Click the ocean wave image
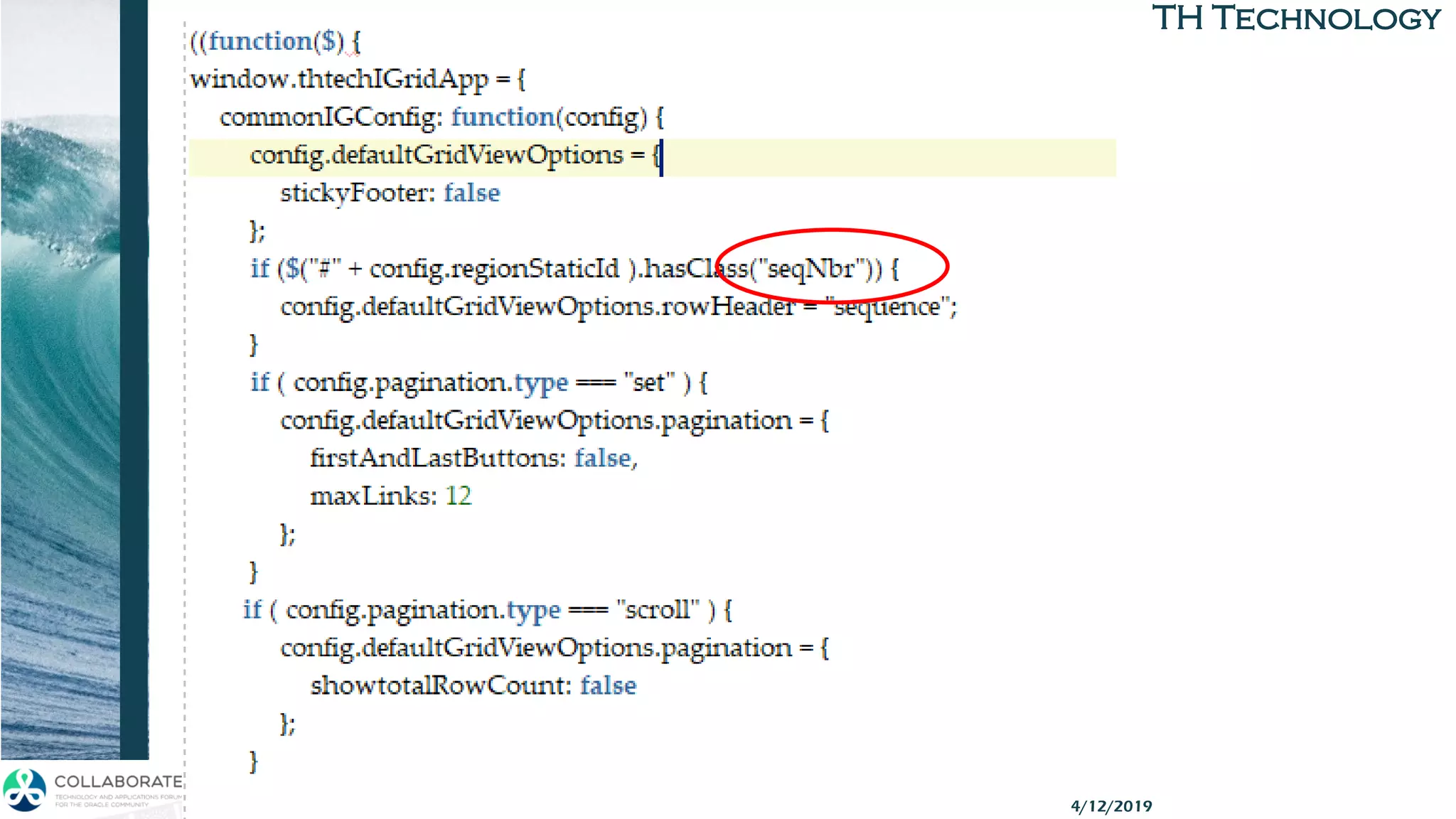 [60, 380]
